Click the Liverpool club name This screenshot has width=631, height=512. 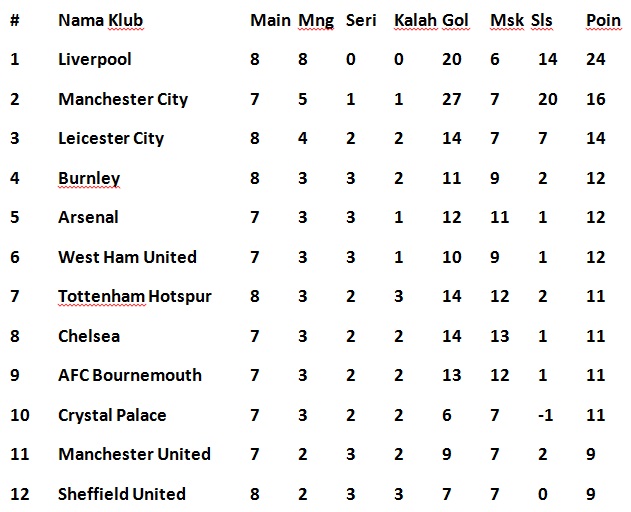click(95, 59)
